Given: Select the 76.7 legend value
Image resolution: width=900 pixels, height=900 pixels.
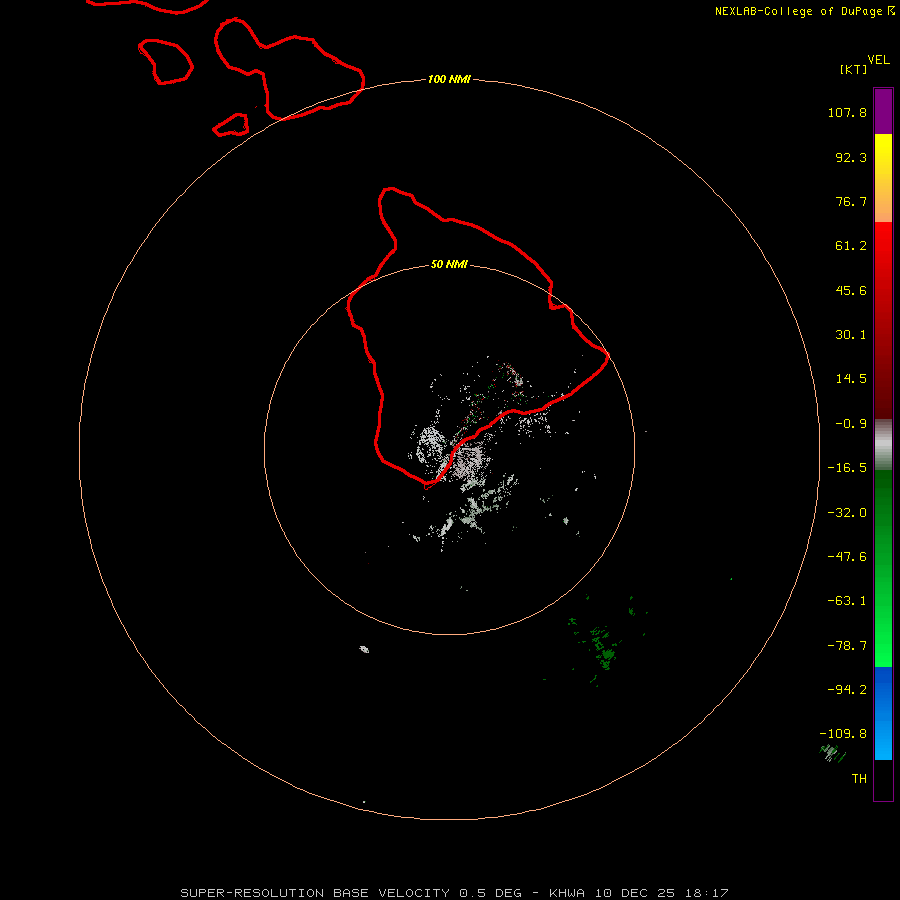Looking at the screenshot, I should (x=851, y=201).
